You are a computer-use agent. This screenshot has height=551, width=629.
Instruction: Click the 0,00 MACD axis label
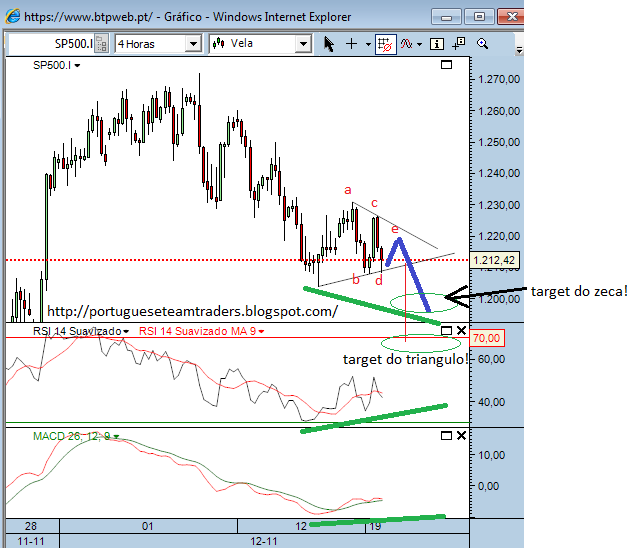click(x=489, y=486)
